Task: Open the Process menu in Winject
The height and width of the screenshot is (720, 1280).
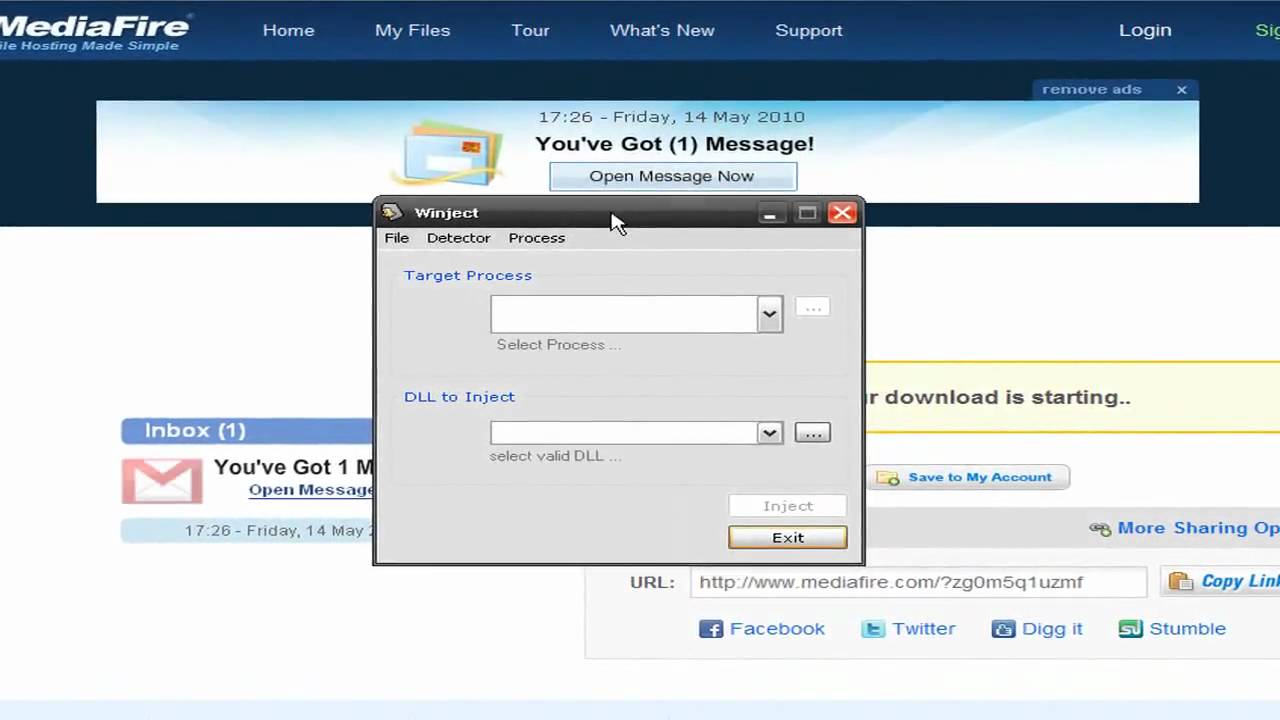Action: pyautogui.click(x=537, y=238)
